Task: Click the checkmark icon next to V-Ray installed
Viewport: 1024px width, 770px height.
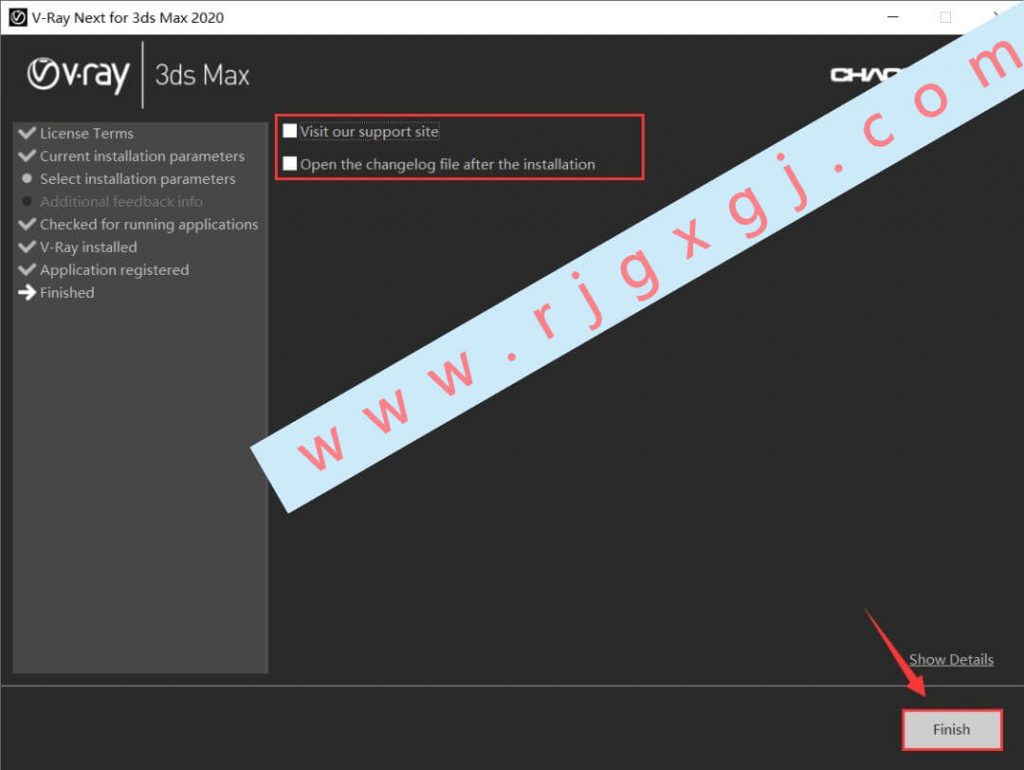Action: pos(27,247)
